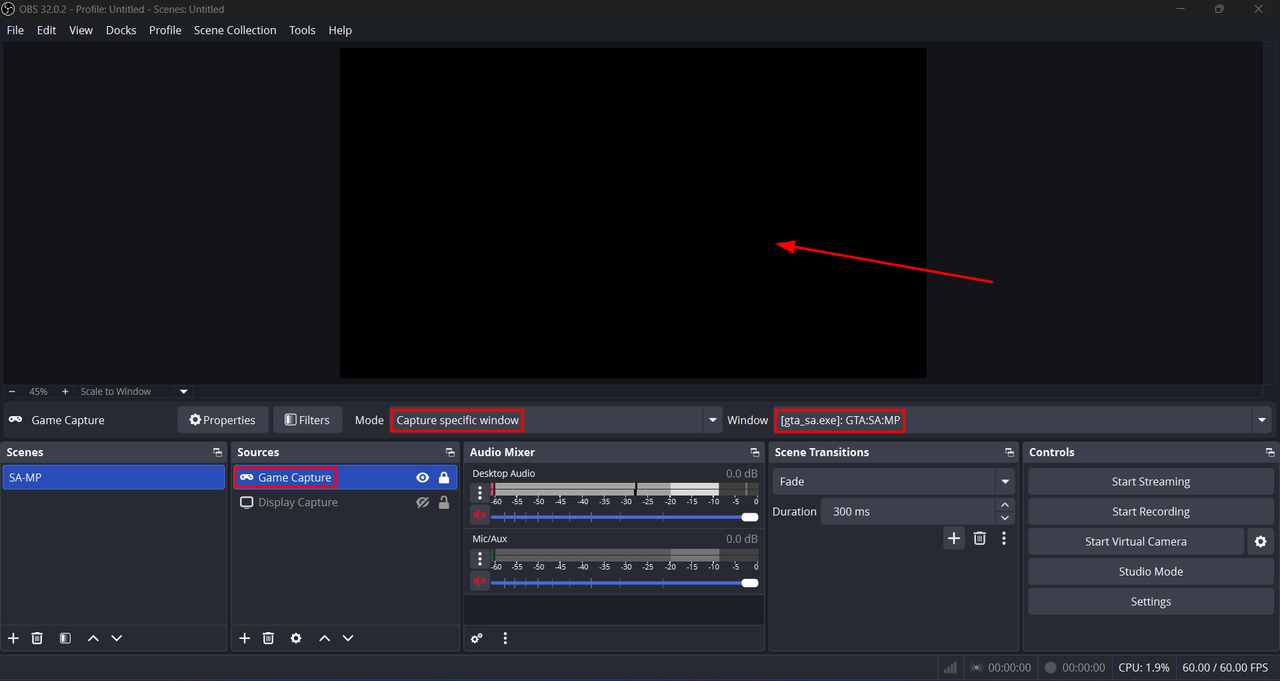Open the Edit menu
1280x681 pixels.
tap(46, 30)
